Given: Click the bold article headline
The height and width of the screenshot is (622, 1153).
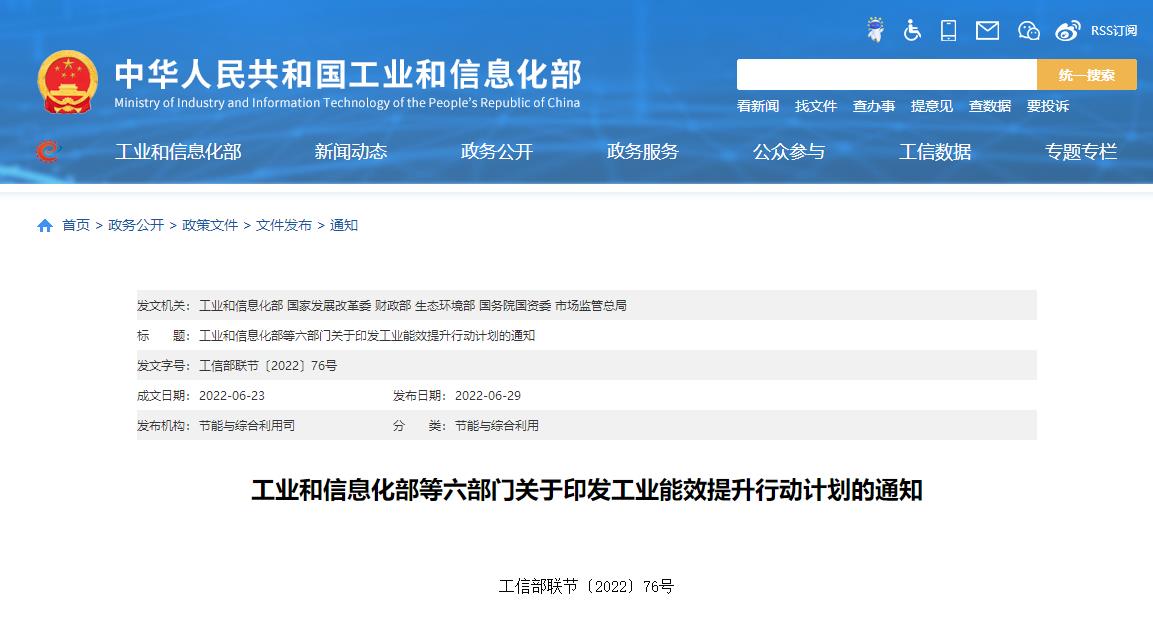Looking at the screenshot, I should point(587,490).
